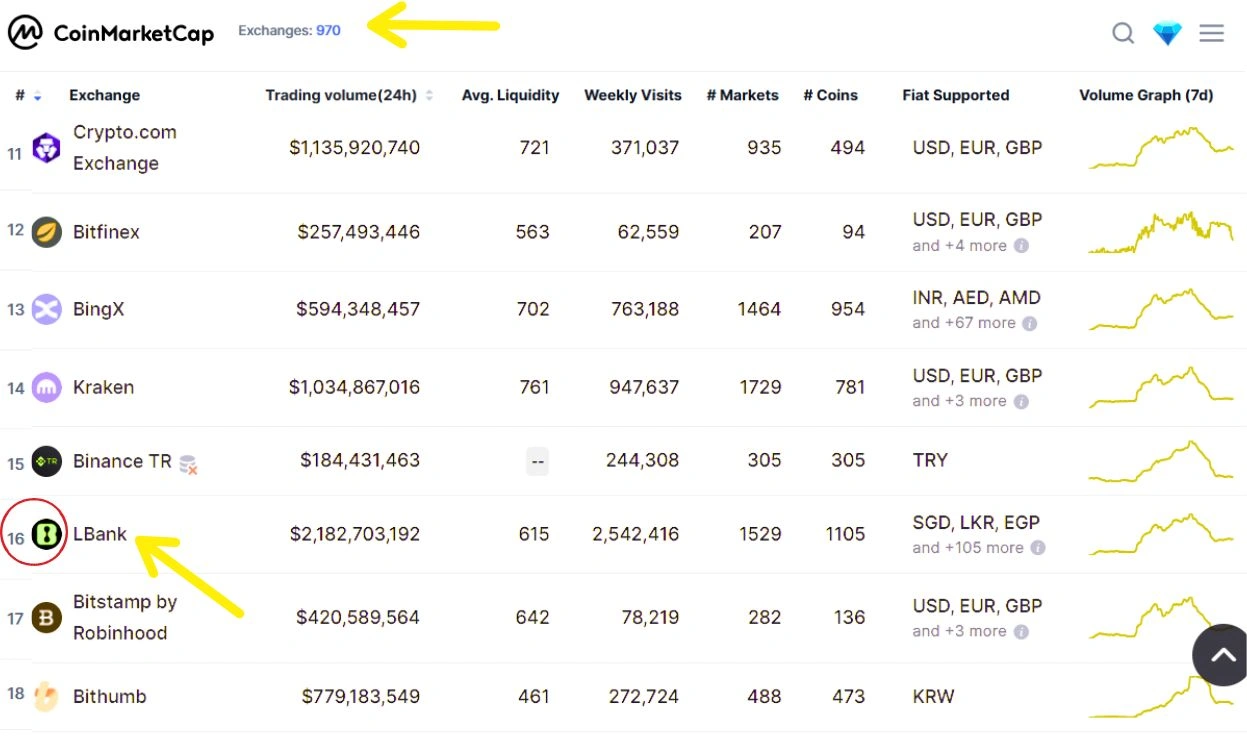Click info icon beside BingX +67 more

pyautogui.click(x=1030, y=323)
